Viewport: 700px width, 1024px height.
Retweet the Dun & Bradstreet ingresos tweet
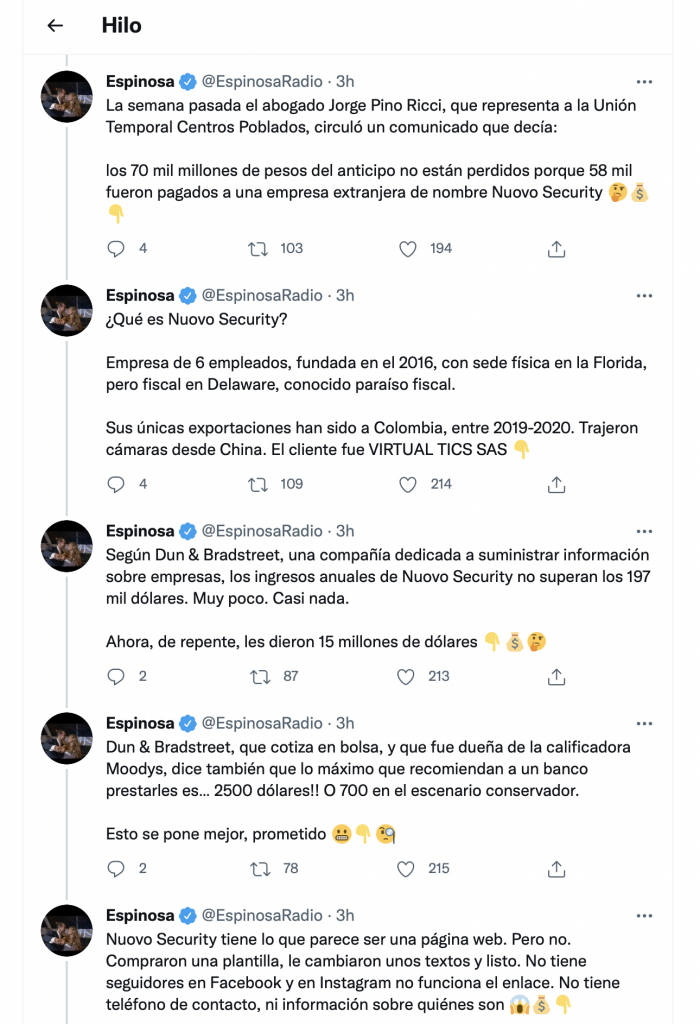coord(259,676)
